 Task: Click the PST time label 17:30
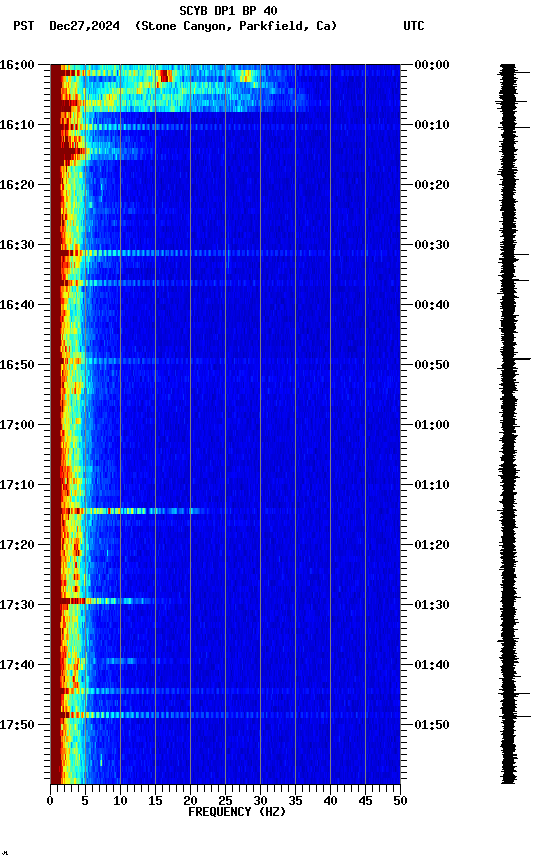tap(17, 605)
